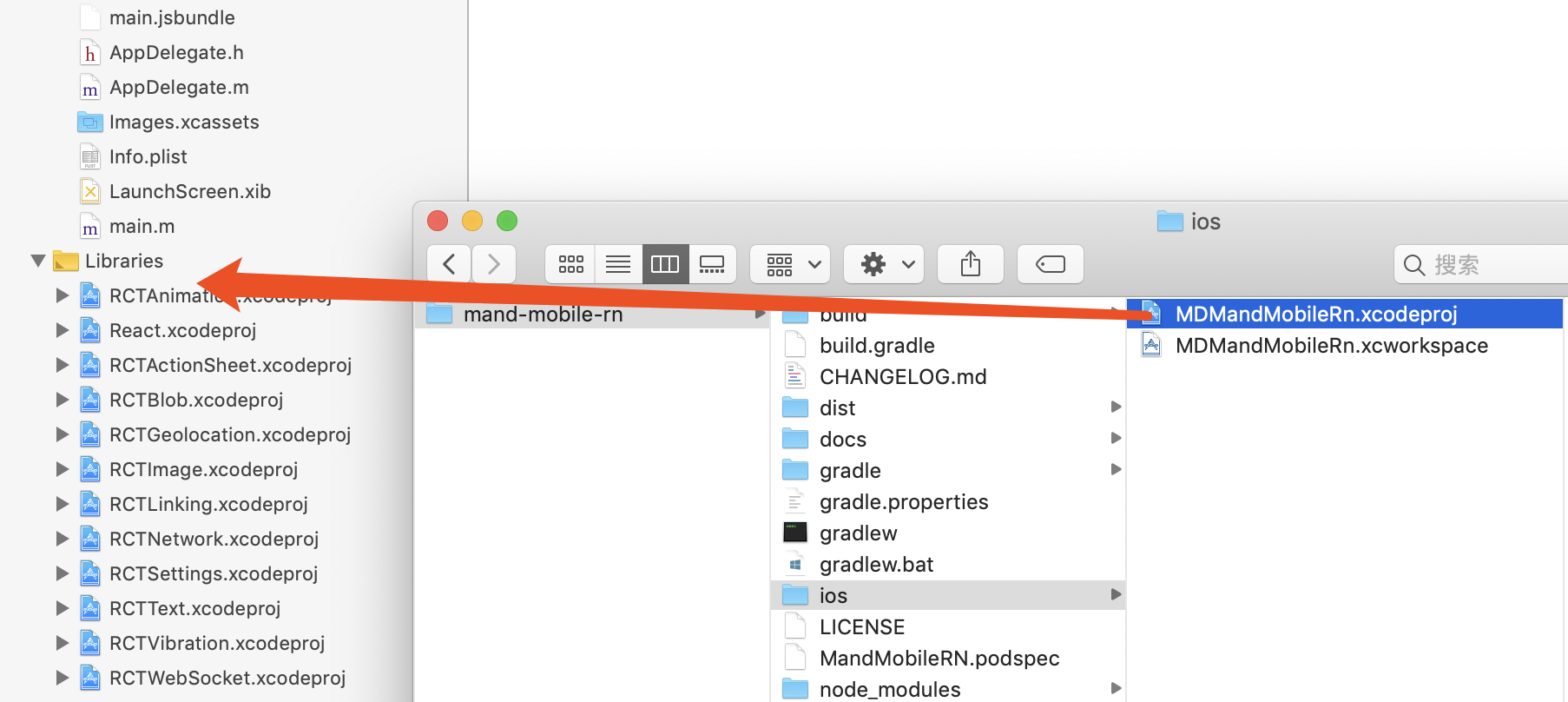Select RCTSettings.xcodeproj project icon
The width and height of the screenshot is (1568, 702).
(x=90, y=573)
